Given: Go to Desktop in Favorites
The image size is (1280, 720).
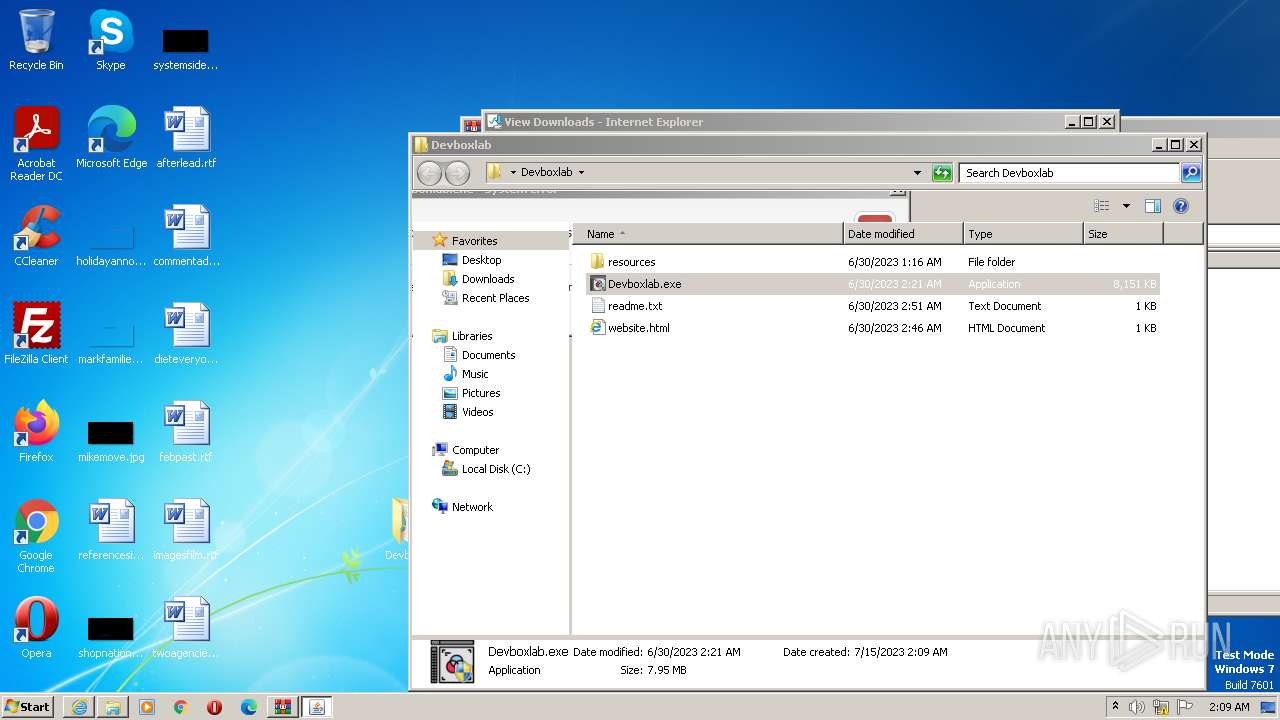Looking at the screenshot, I should point(481,260).
